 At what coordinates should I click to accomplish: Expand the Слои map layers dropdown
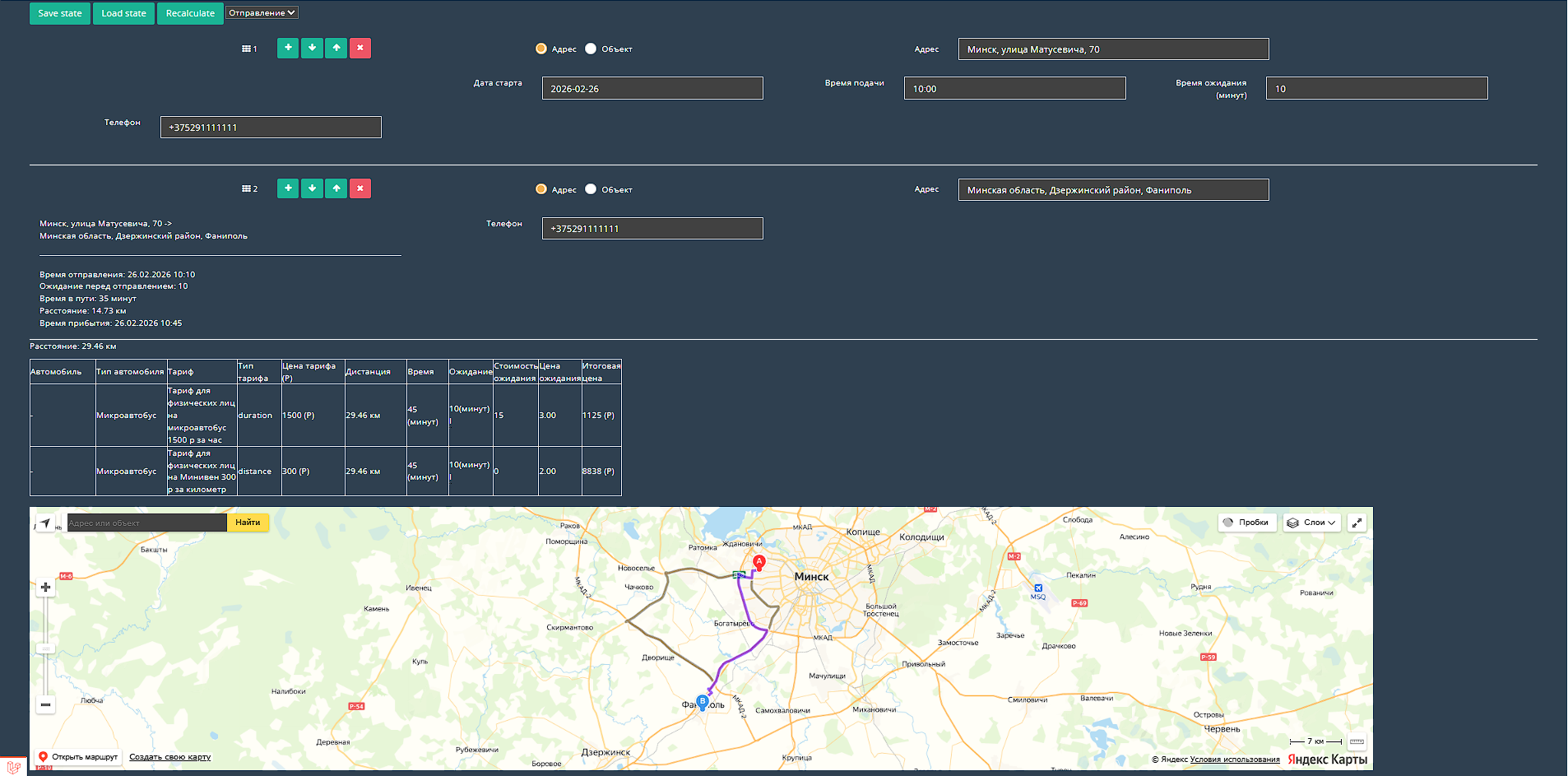[x=1312, y=523]
